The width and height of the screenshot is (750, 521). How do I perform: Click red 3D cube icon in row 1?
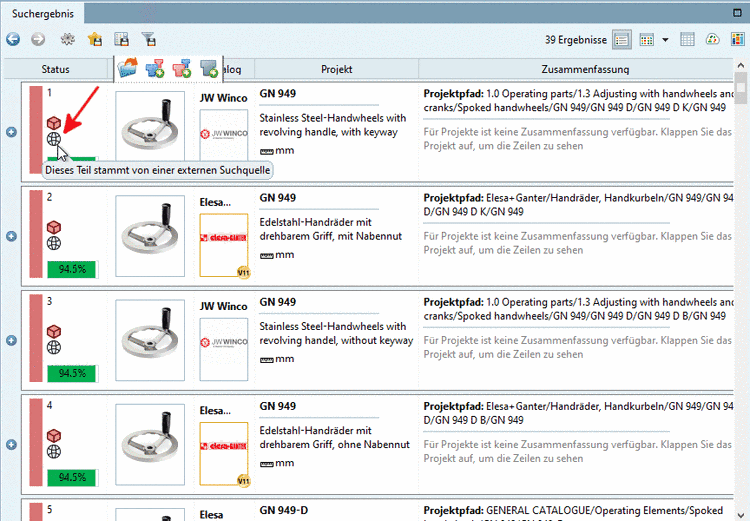(x=54, y=123)
